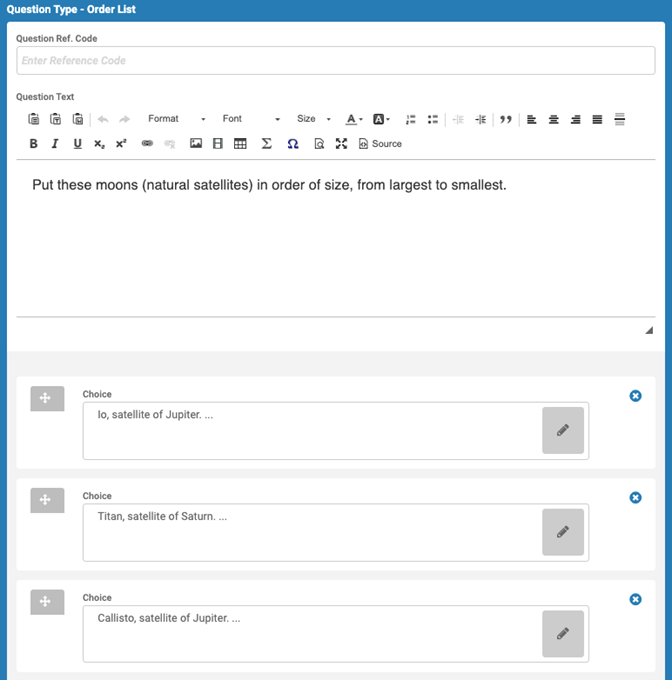
Task: Increase the indent
Action: tap(480, 119)
